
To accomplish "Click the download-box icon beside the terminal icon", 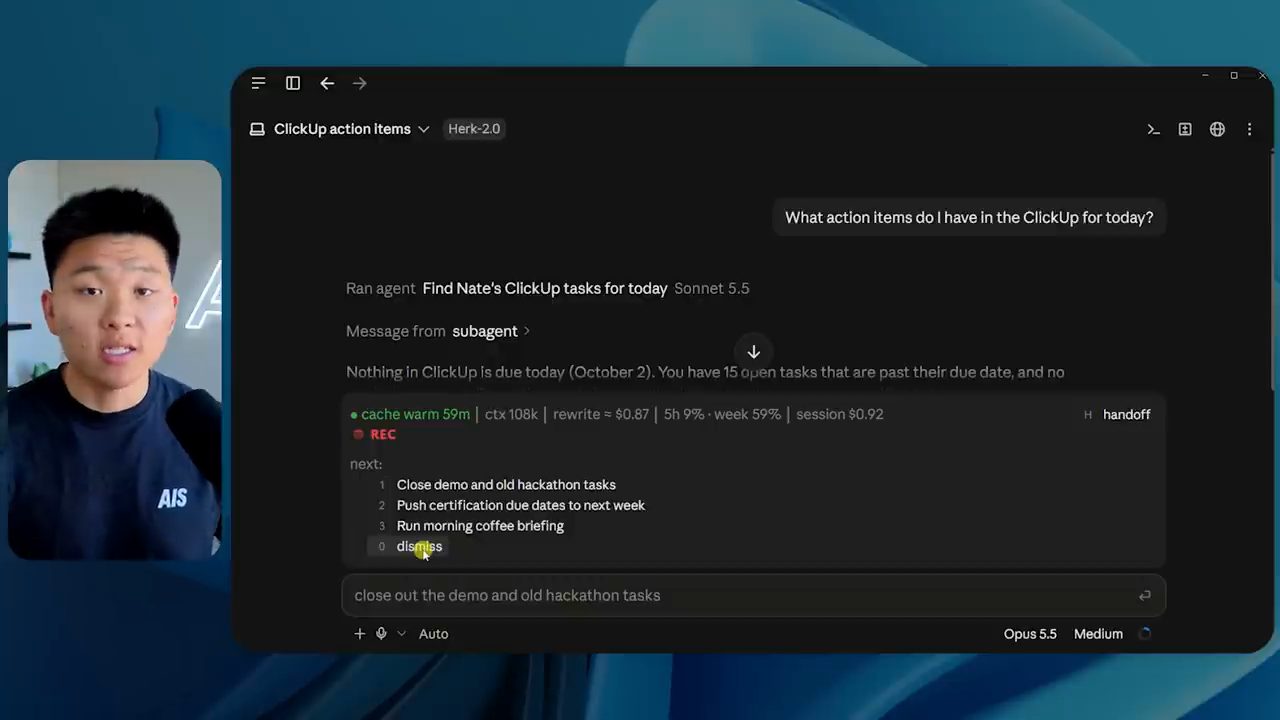I will point(1185,129).
